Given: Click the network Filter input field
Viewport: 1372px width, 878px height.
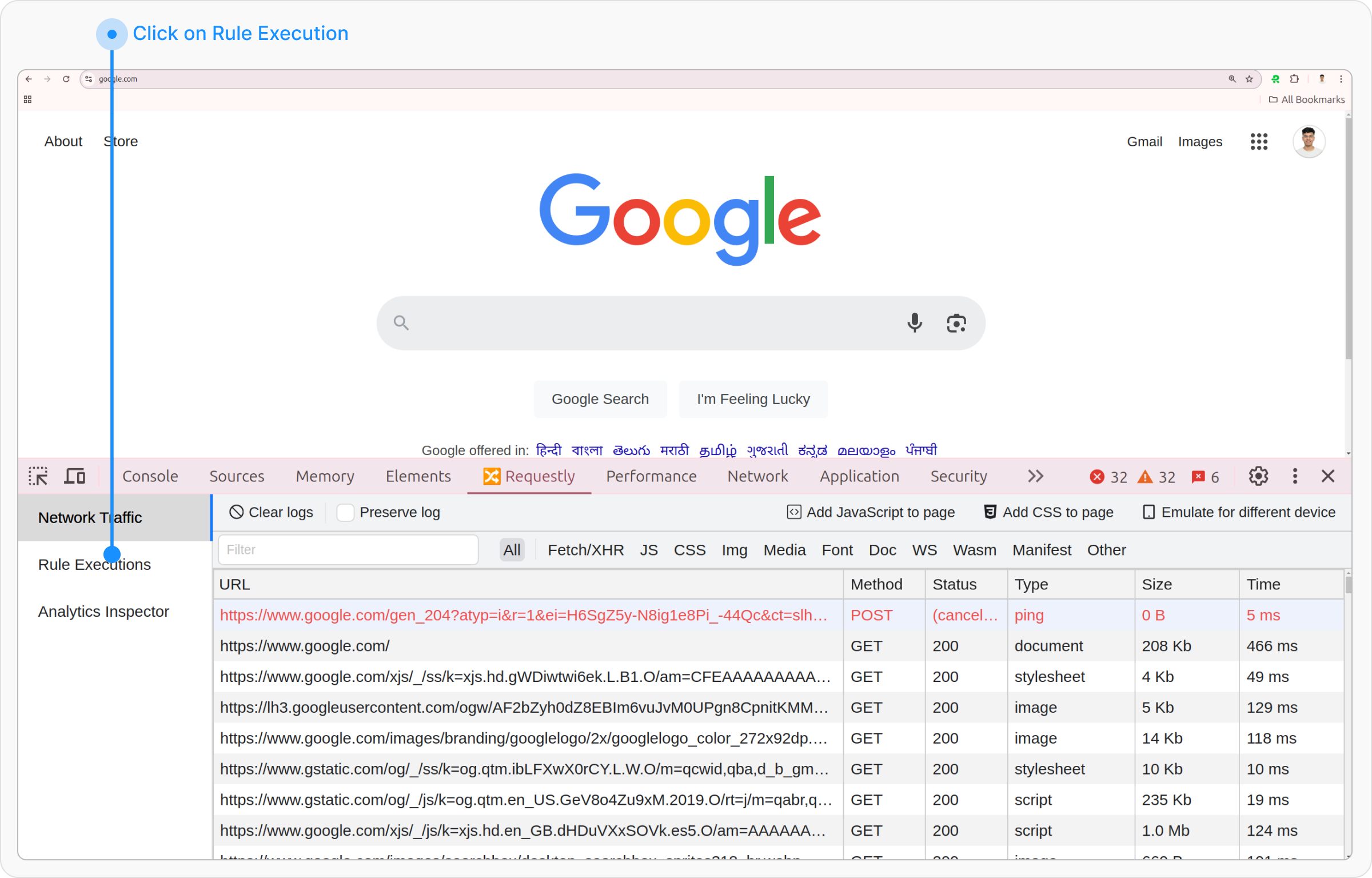Looking at the screenshot, I should pos(348,550).
